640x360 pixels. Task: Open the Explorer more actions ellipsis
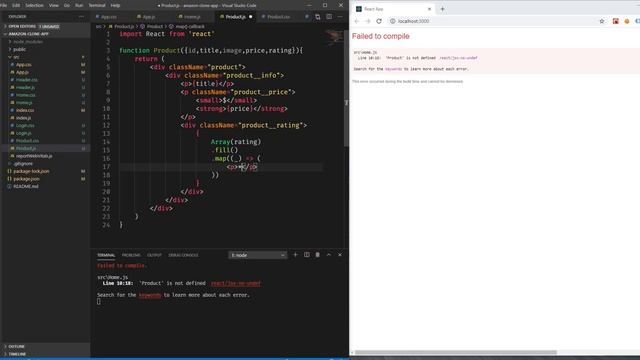coord(81,16)
